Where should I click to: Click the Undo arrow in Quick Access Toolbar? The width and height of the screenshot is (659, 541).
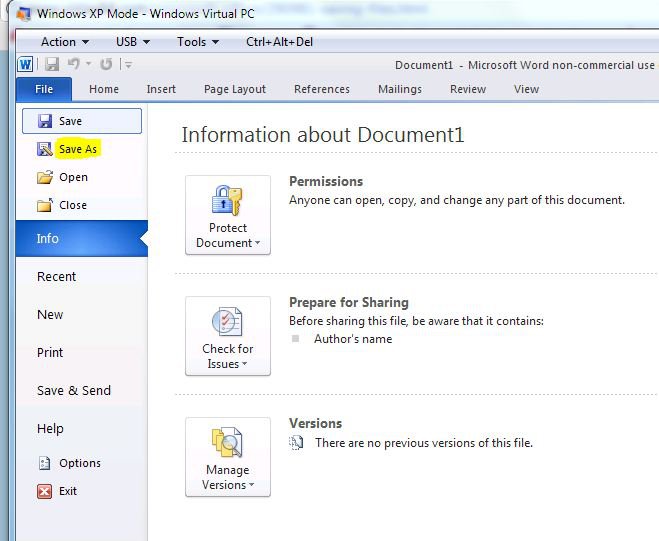74,64
